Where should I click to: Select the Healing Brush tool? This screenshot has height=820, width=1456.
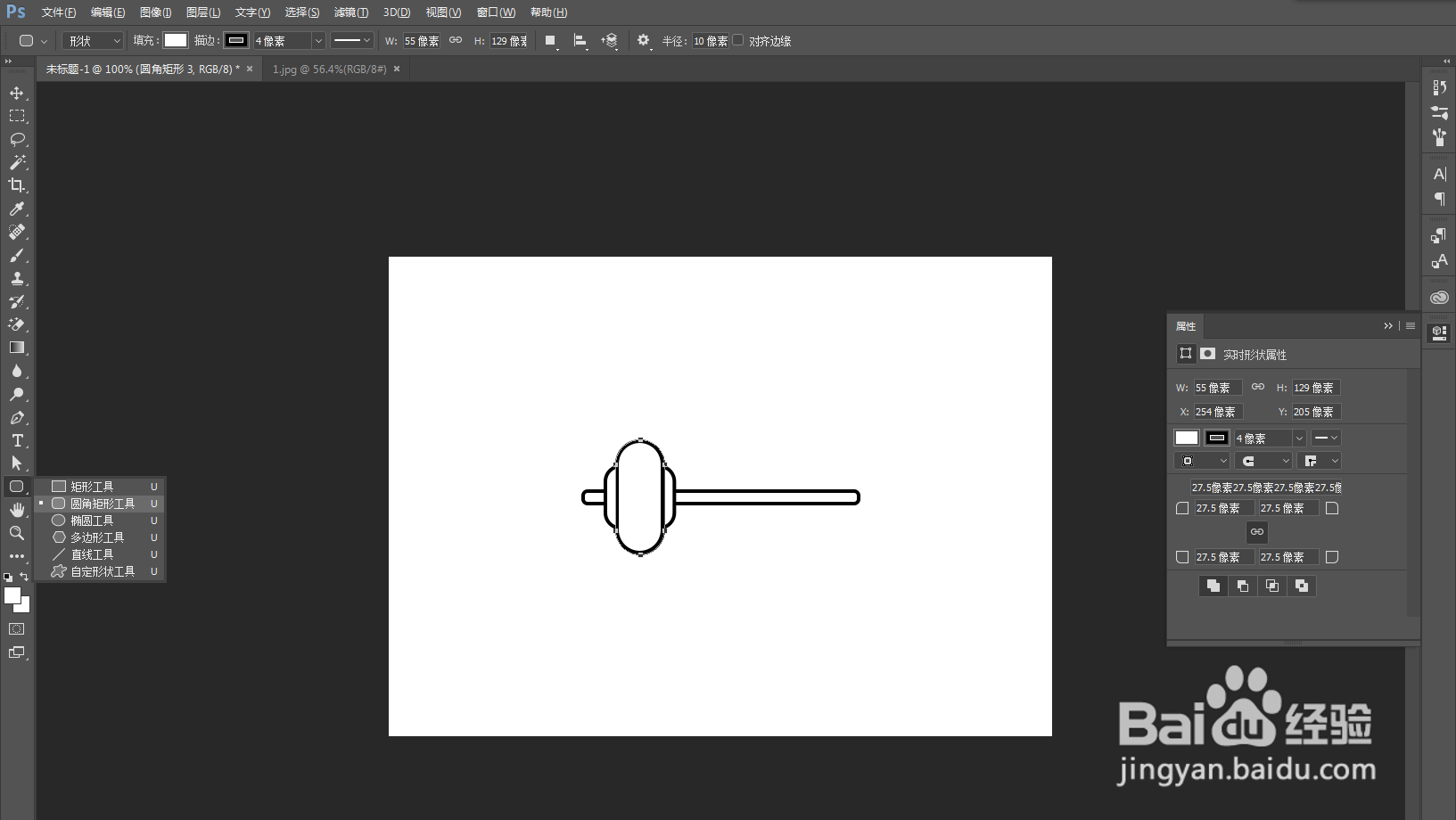pyautogui.click(x=17, y=232)
